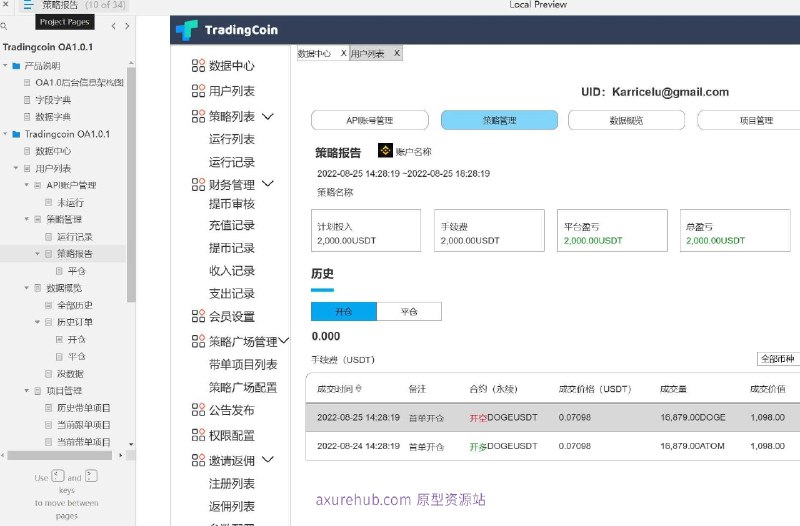The image size is (800, 526).
Task: Close the 用户列表 tab
Action: tap(396, 53)
